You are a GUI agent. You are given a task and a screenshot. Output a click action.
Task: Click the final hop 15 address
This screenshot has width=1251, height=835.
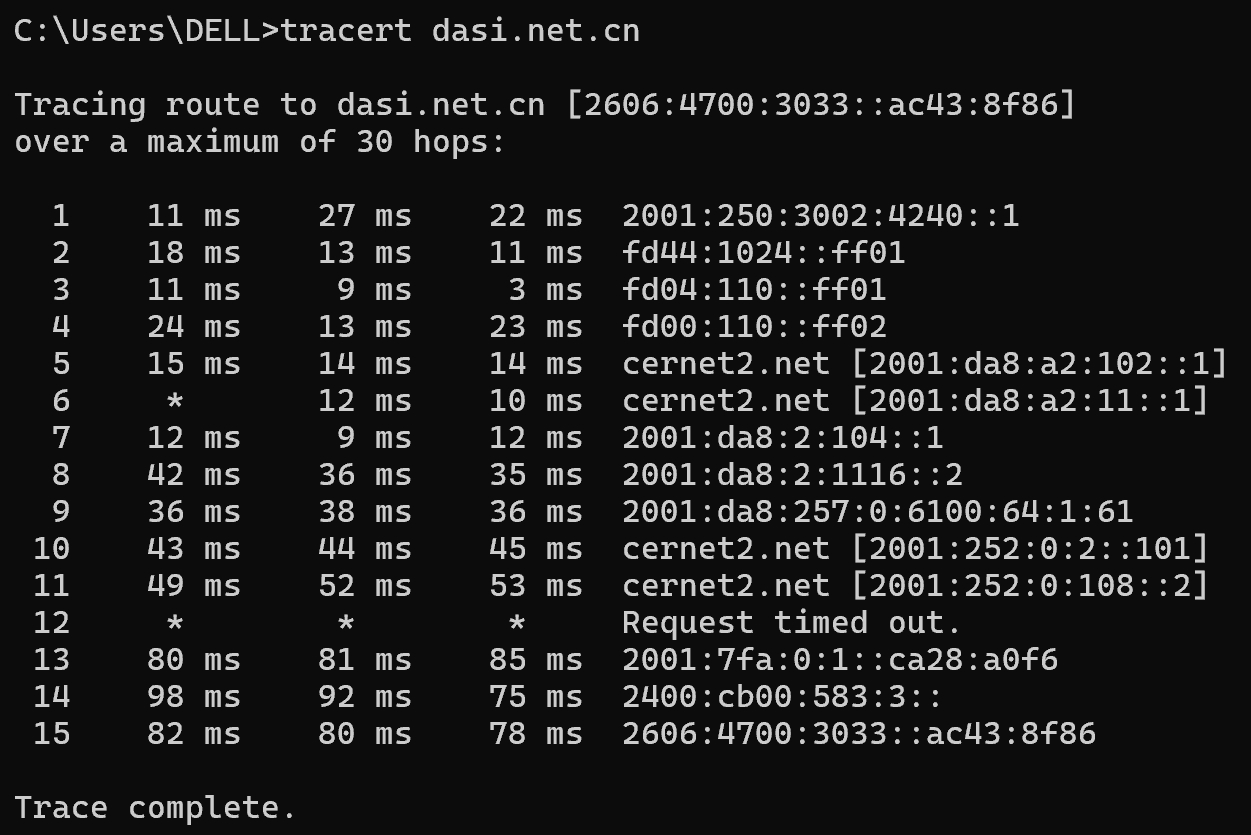point(858,734)
